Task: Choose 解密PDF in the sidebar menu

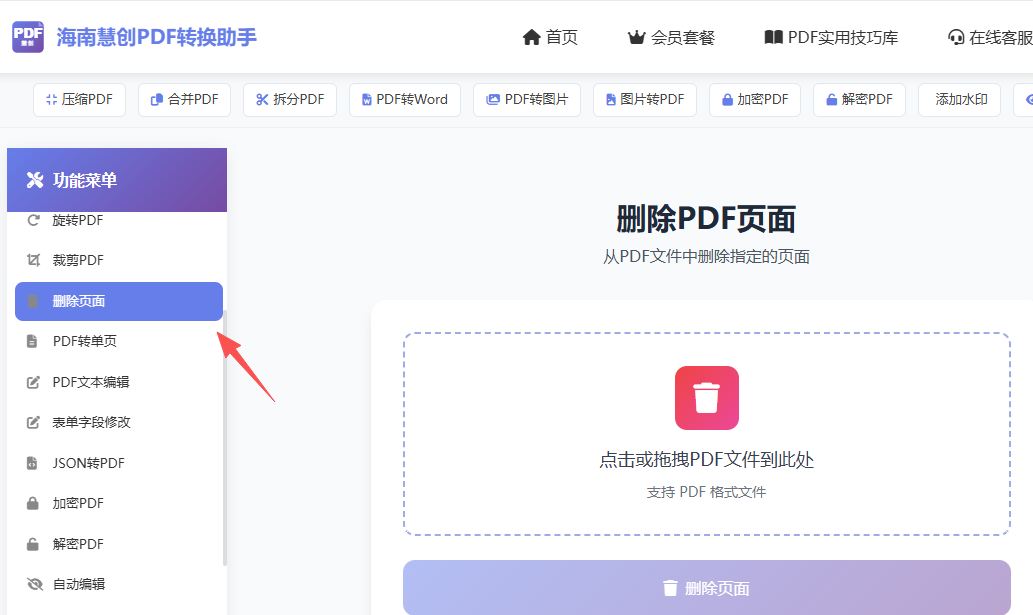Action: (119, 545)
